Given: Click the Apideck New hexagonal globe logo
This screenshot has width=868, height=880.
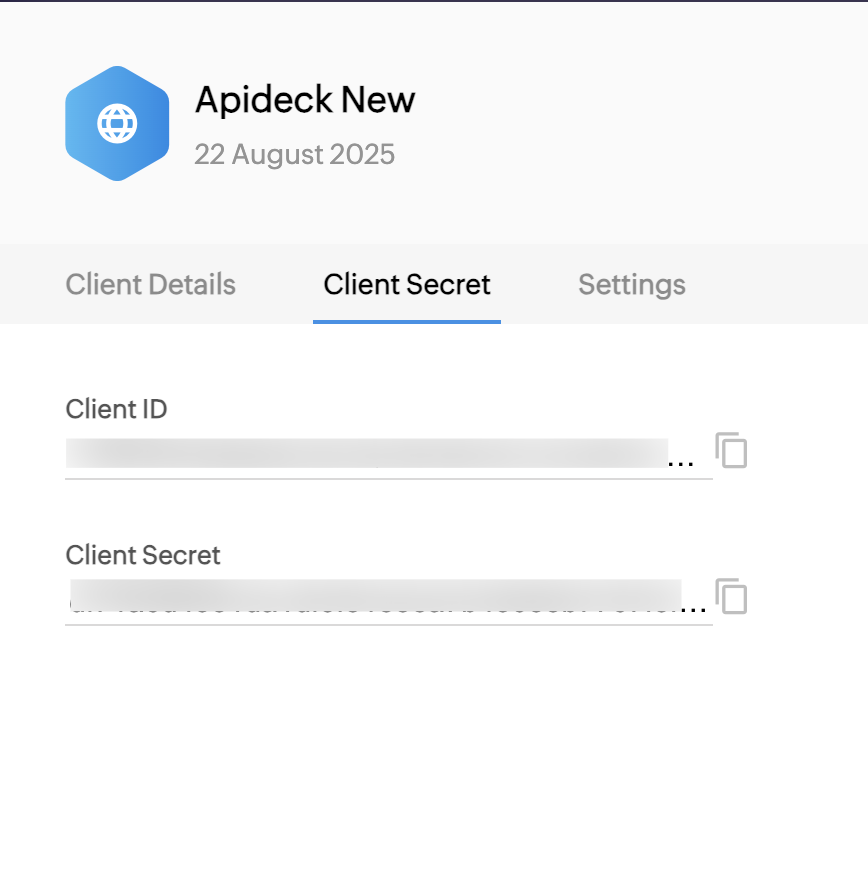Looking at the screenshot, I should [x=117, y=123].
